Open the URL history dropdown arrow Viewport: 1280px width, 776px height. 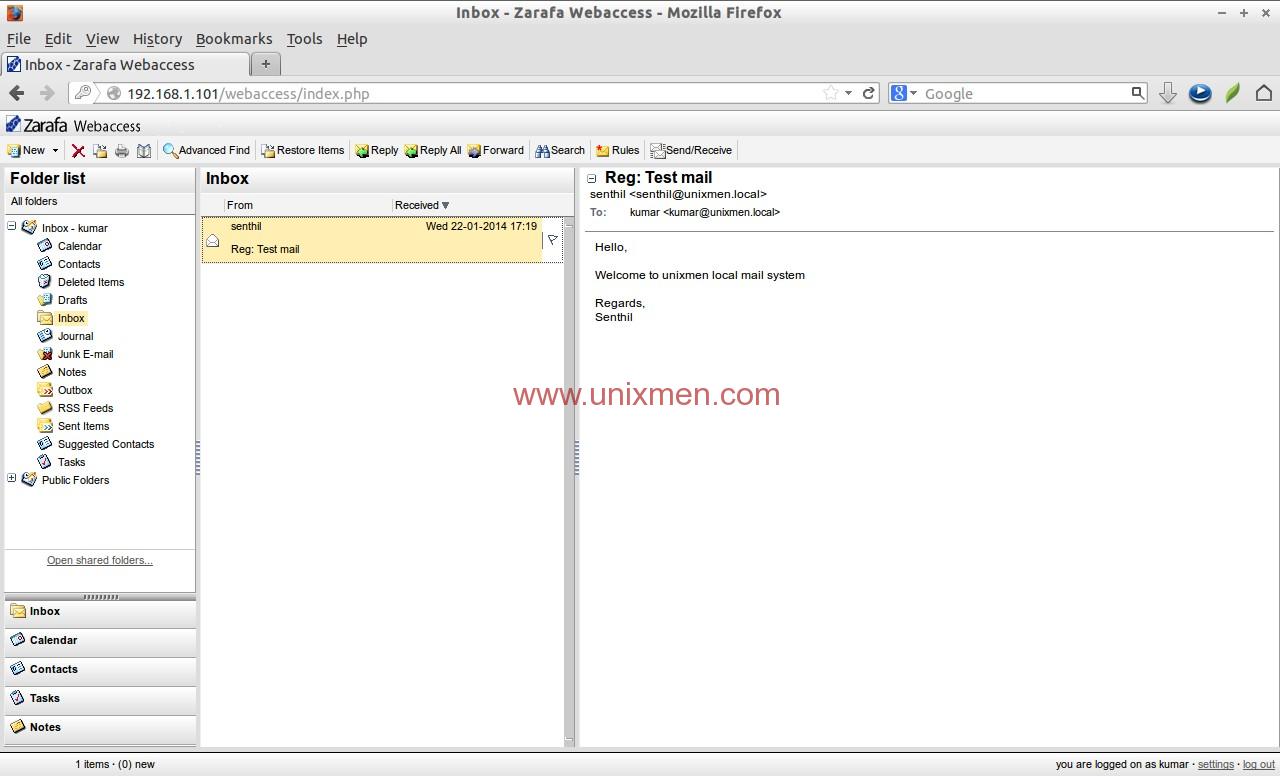848,93
